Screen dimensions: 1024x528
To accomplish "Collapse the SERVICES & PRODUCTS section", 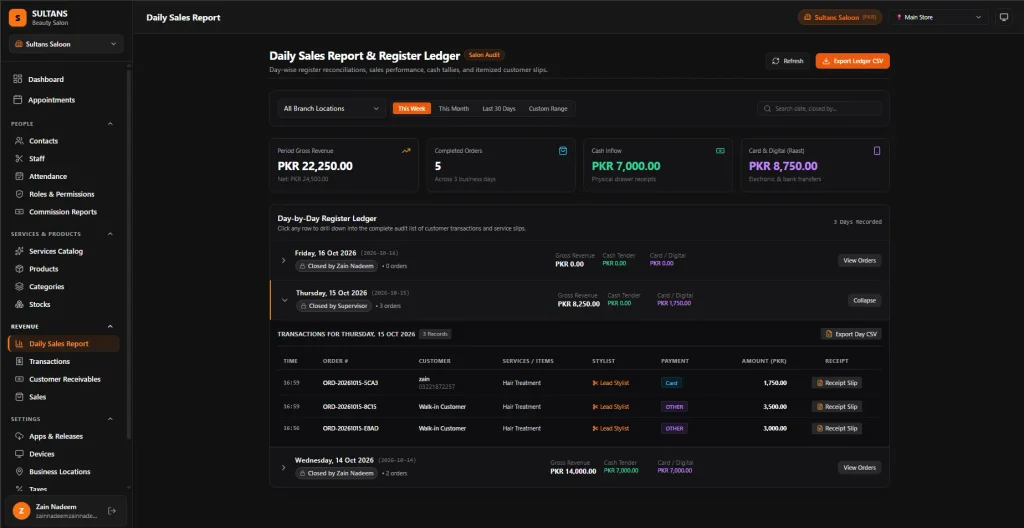I will pos(110,234).
